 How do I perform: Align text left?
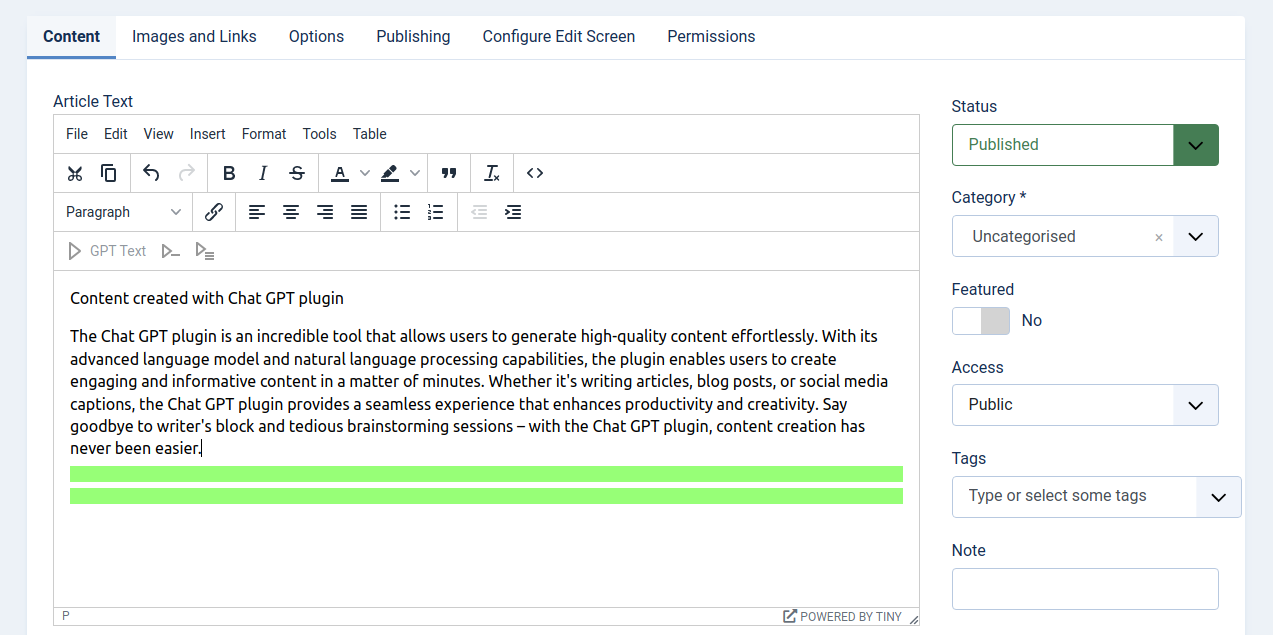click(257, 212)
